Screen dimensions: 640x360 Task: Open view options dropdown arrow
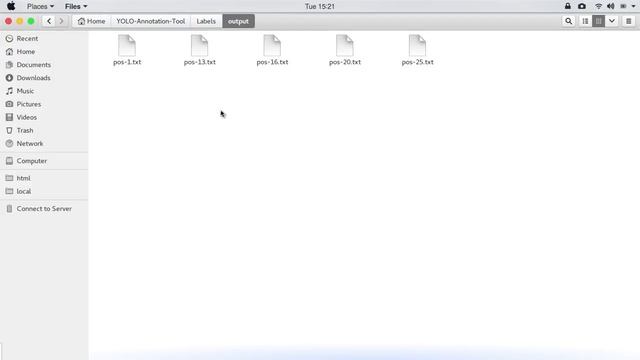click(612, 21)
